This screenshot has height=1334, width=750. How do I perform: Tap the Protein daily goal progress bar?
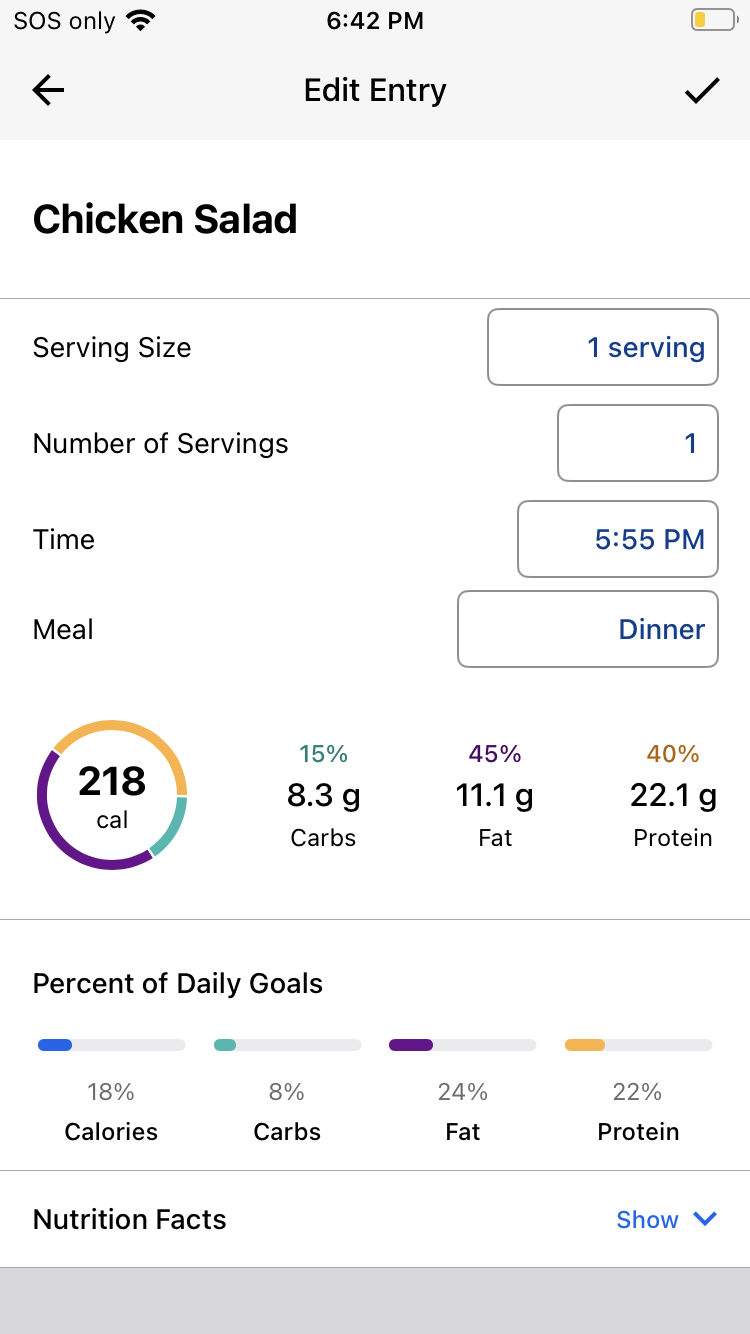tap(639, 1045)
